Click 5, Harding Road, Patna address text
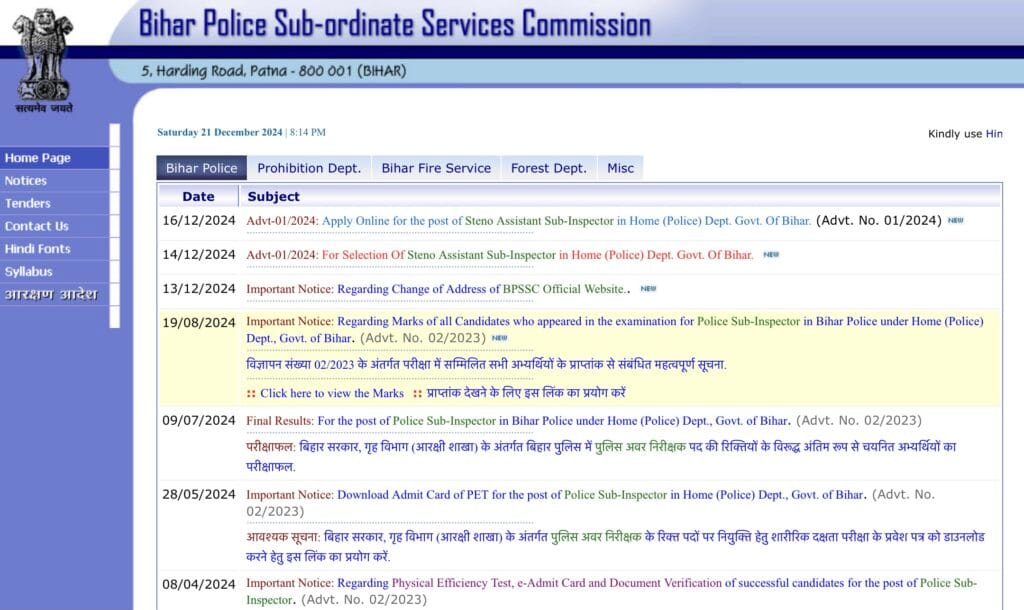This screenshot has width=1024, height=610. pos(274,71)
